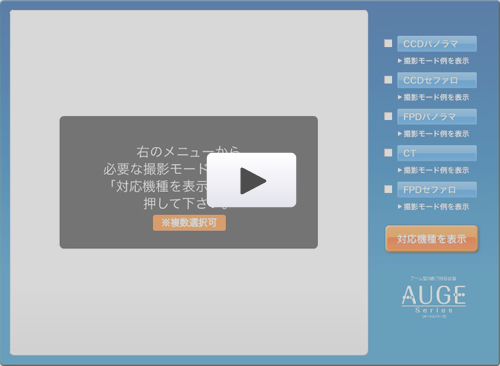Open 撮影モード例を表示 under FPDパノラマ
The height and width of the screenshot is (366, 500).
coord(433,134)
